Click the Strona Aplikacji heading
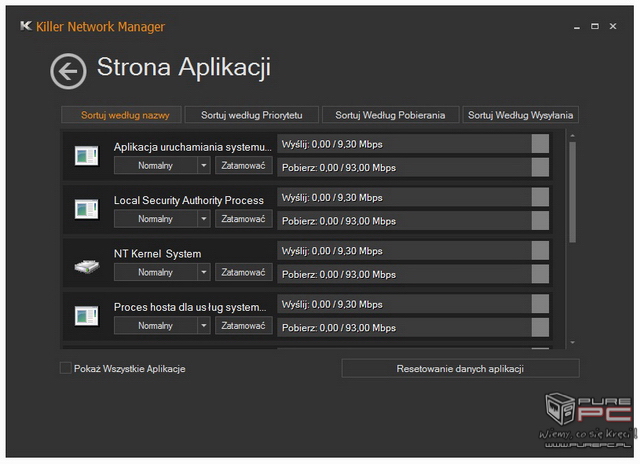The width and height of the screenshot is (640, 464). (184, 67)
